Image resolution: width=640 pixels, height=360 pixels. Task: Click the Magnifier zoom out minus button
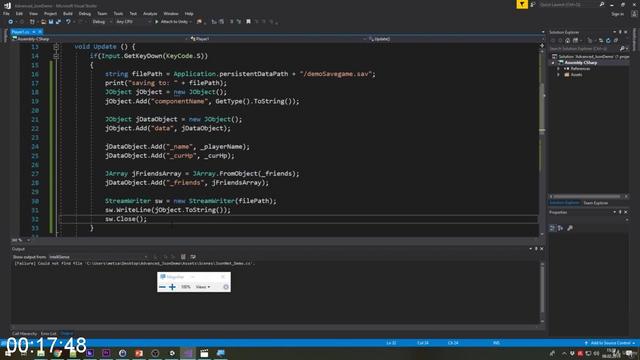tap(162, 287)
